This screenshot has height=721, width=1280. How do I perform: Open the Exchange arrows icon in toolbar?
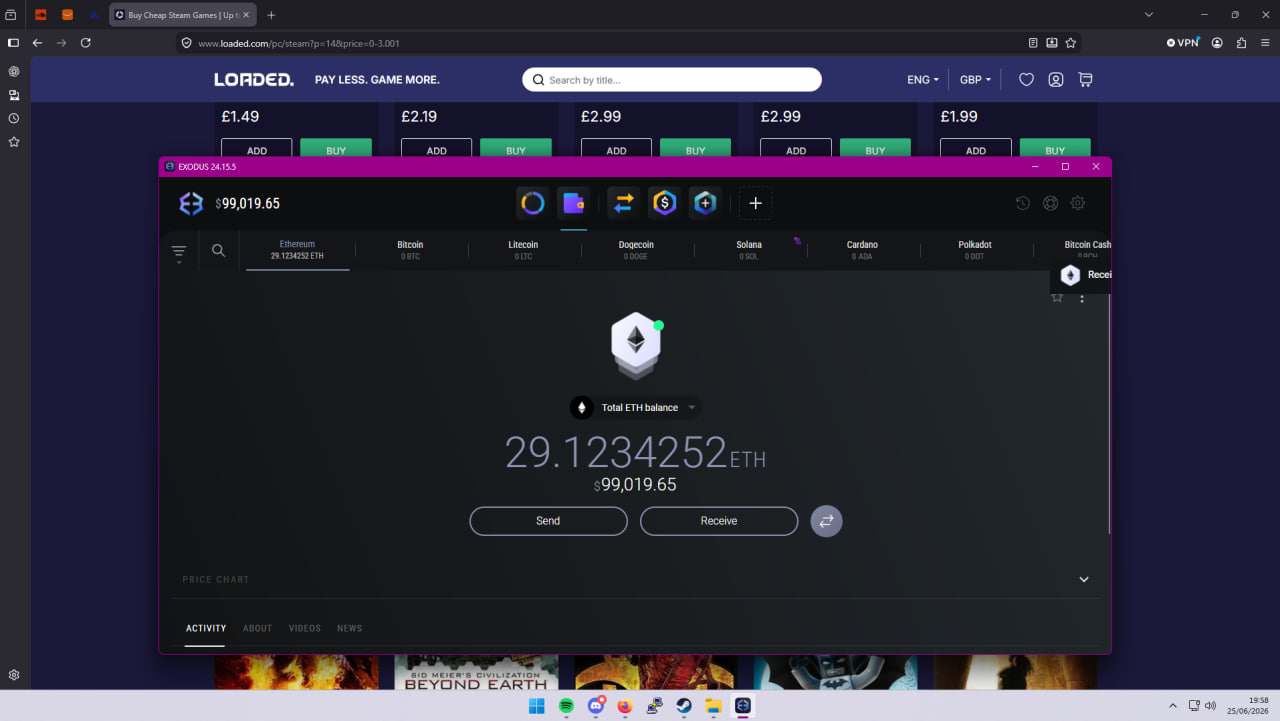pyautogui.click(x=624, y=203)
